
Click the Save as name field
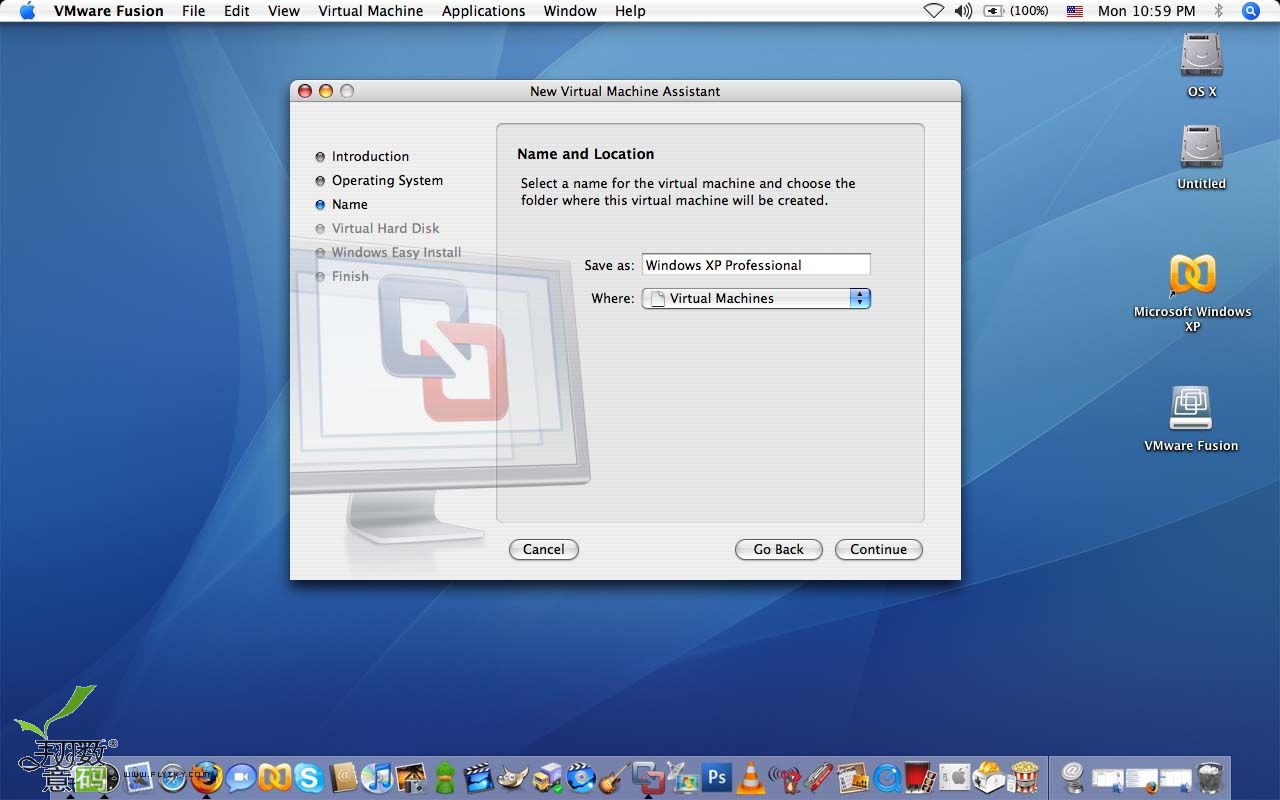click(756, 265)
